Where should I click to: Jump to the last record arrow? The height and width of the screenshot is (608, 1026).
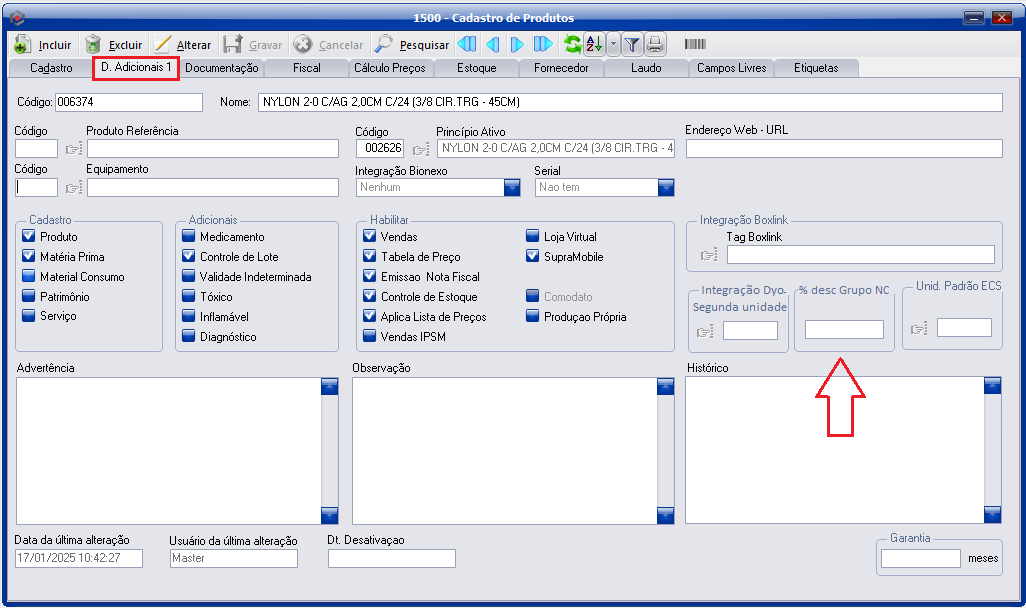(x=543, y=44)
